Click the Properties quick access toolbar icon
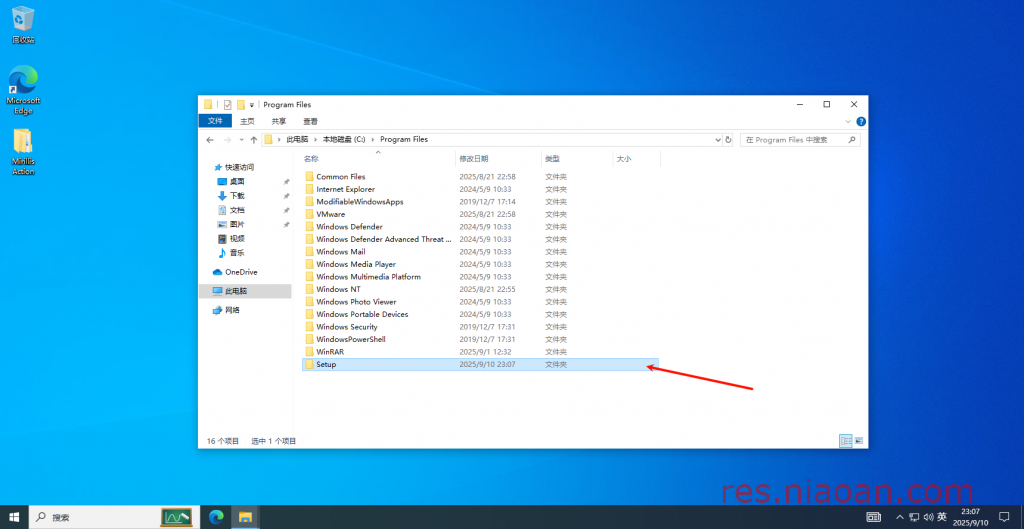 (x=227, y=104)
